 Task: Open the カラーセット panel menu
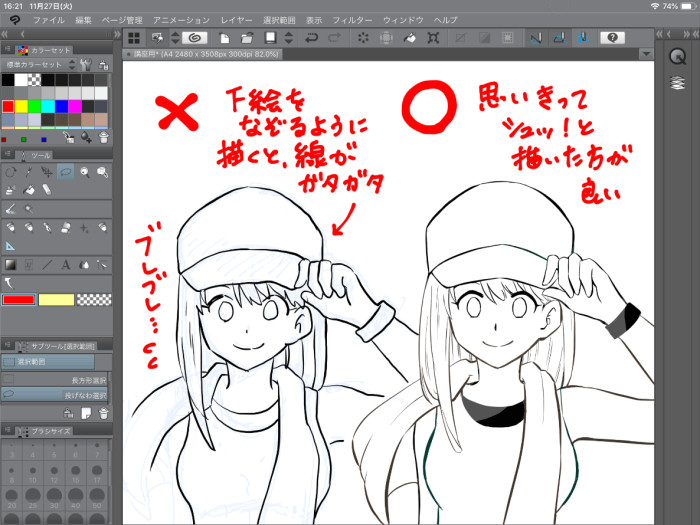[x=7, y=50]
